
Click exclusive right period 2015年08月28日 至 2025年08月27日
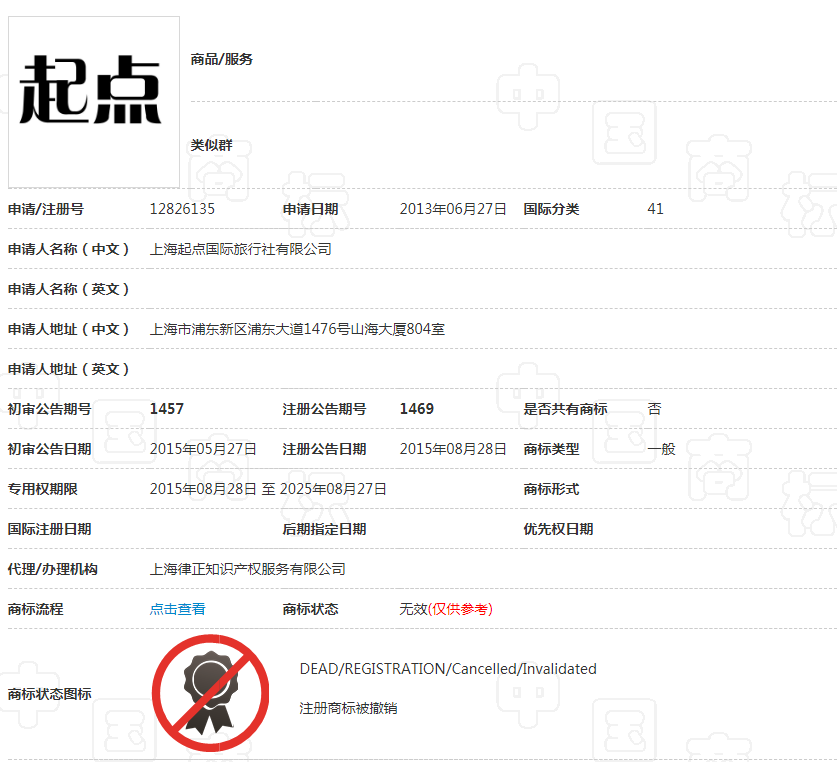tap(268, 489)
